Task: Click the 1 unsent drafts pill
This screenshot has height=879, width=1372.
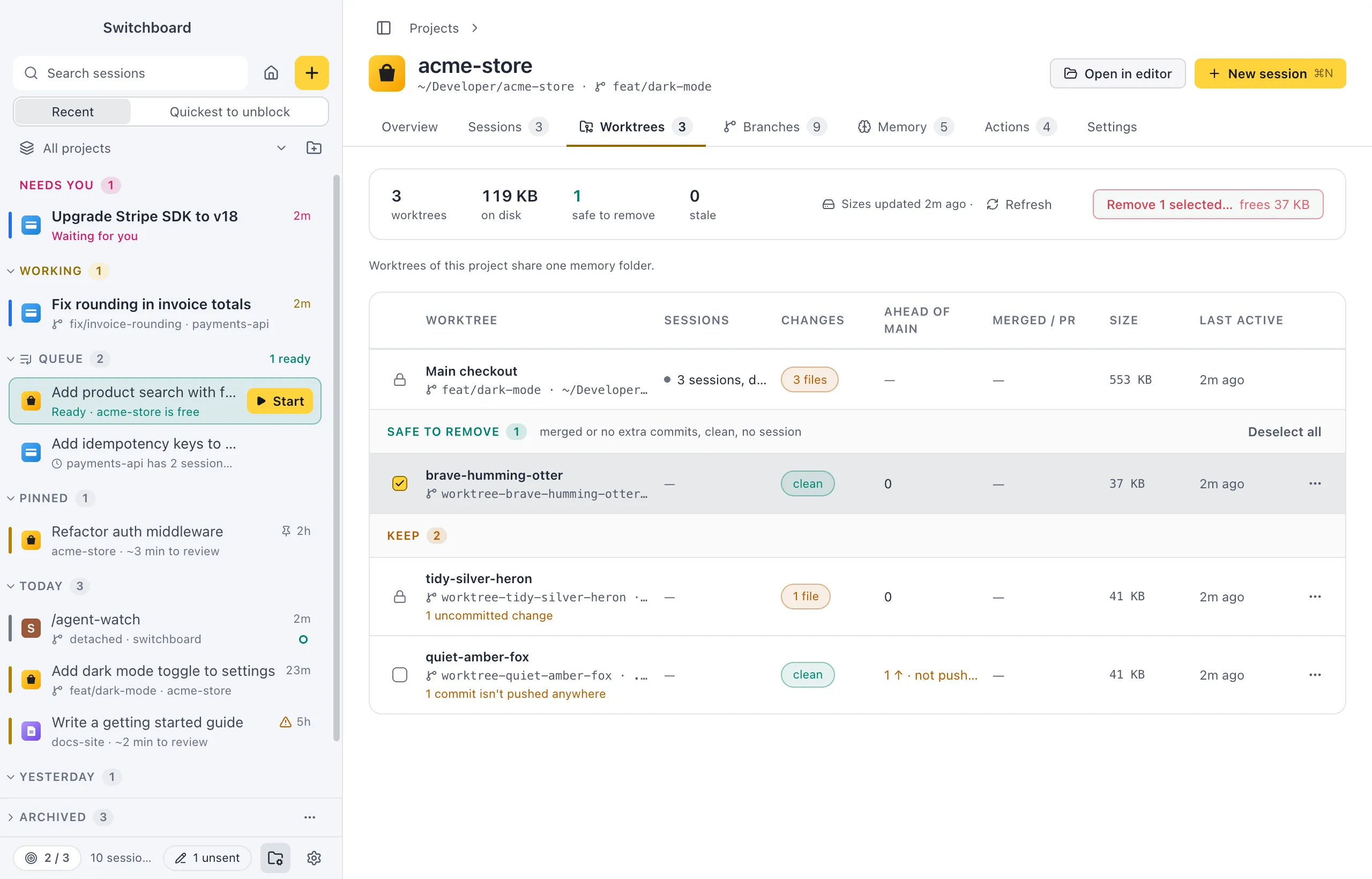Action: 207,858
